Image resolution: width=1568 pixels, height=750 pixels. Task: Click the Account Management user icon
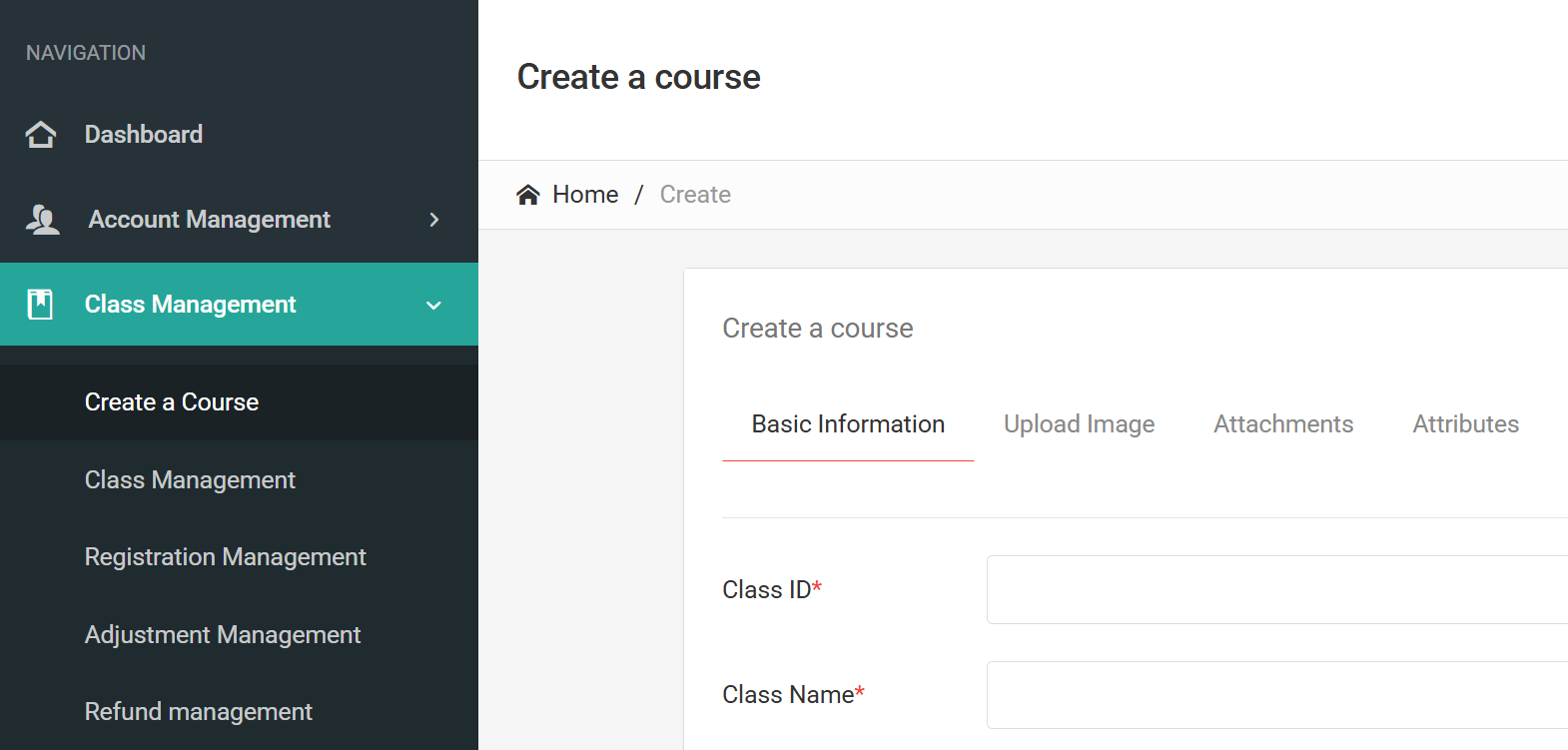pos(42,220)
